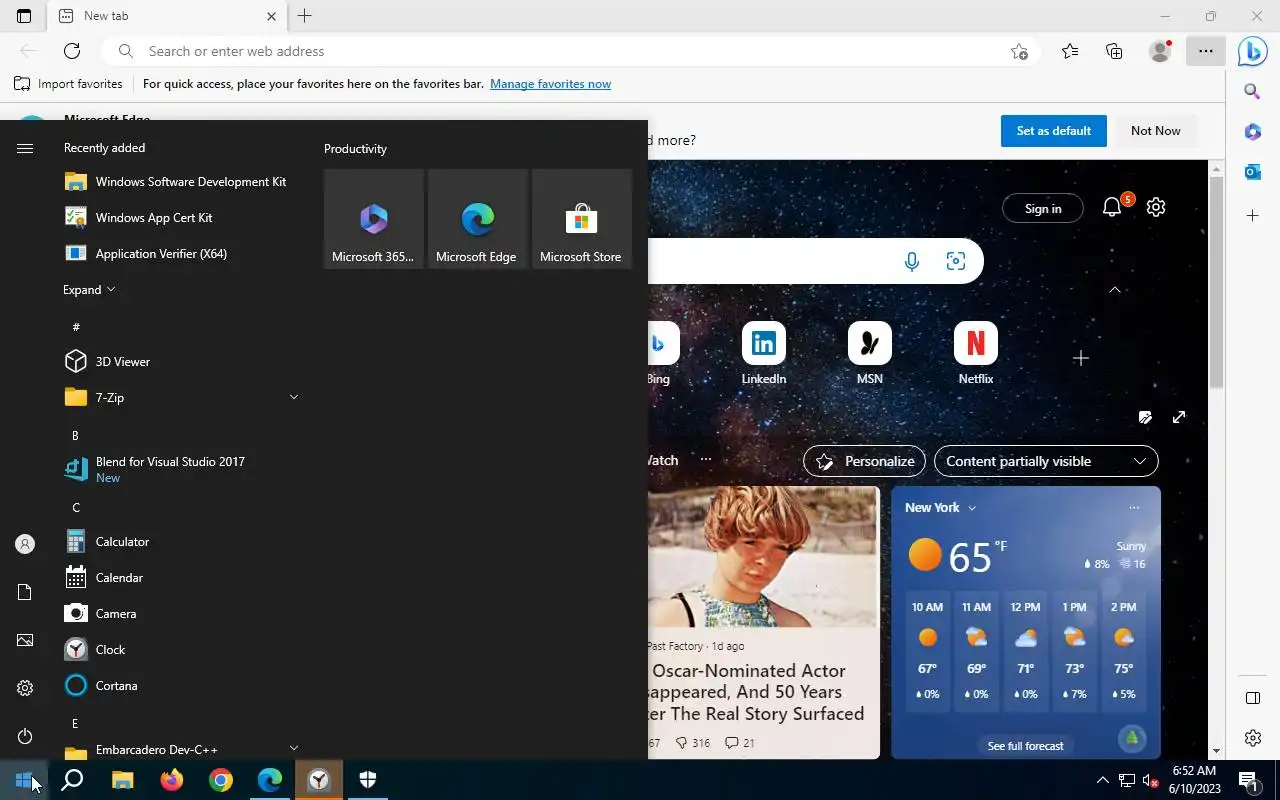The width and height of the screenshot is (1280, 800).
Task: Collapse the quick links section
Action: 1115,290
